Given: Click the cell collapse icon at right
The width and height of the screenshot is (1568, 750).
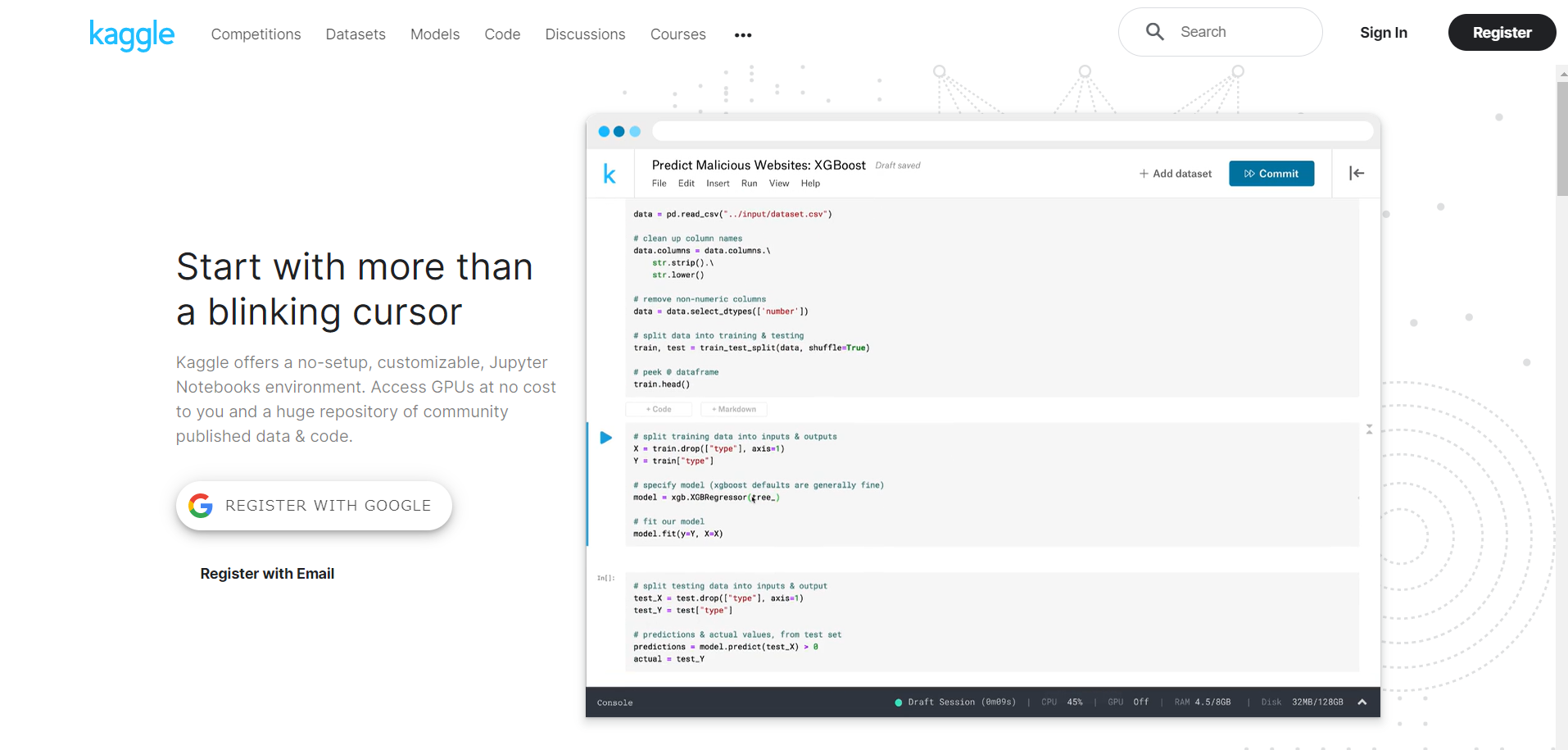Looking at the screenshot, I should tap(1369, 430).
